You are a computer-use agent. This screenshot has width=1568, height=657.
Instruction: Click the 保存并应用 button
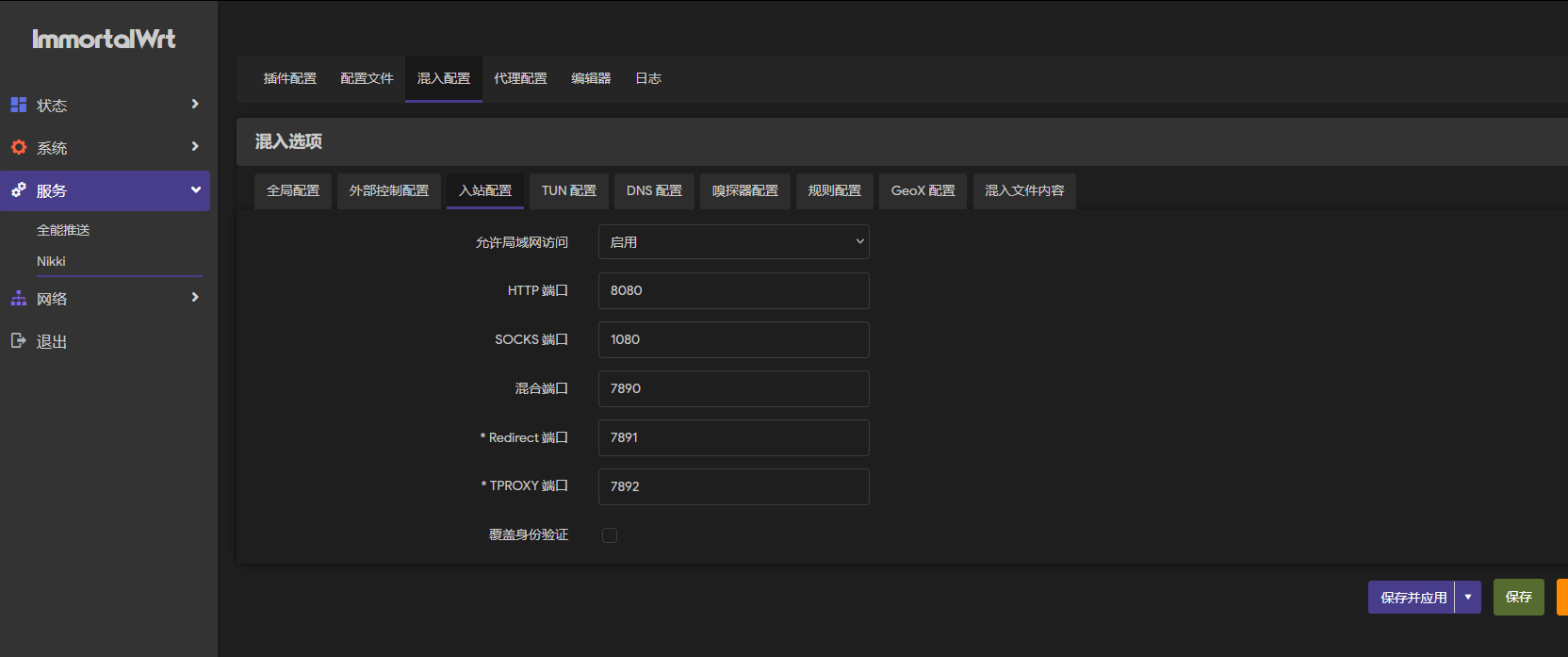point(1413,597)
